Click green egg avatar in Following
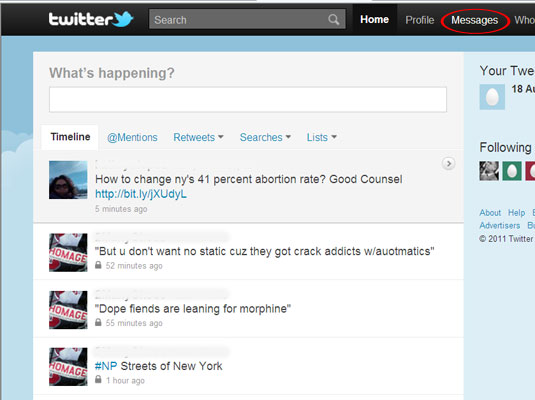This screenshot has width=535, height=400. coord(512,171)
